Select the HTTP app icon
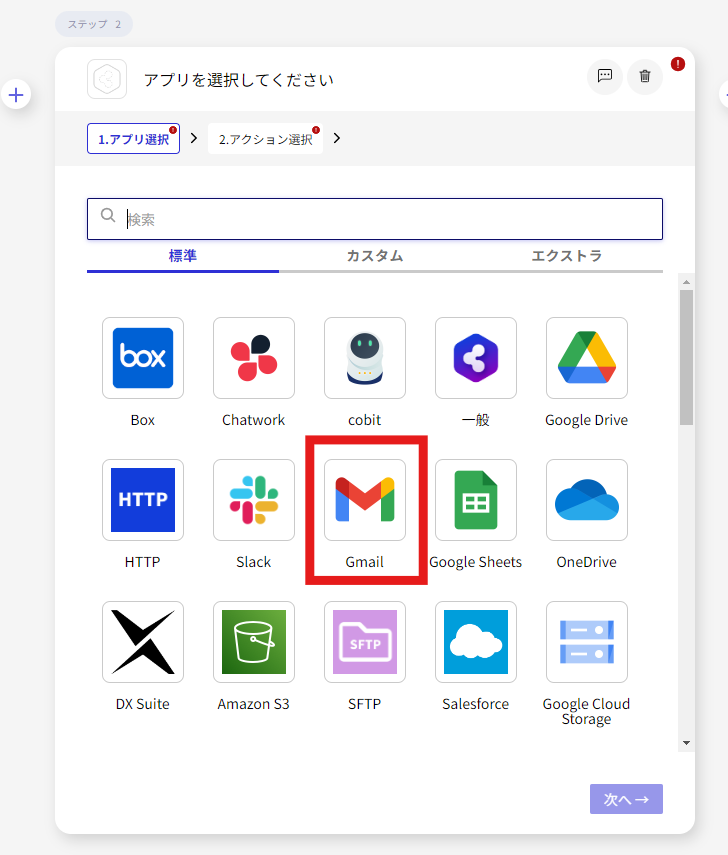The width and height of the screenshot is (728, 855). [x=143, y=499]
